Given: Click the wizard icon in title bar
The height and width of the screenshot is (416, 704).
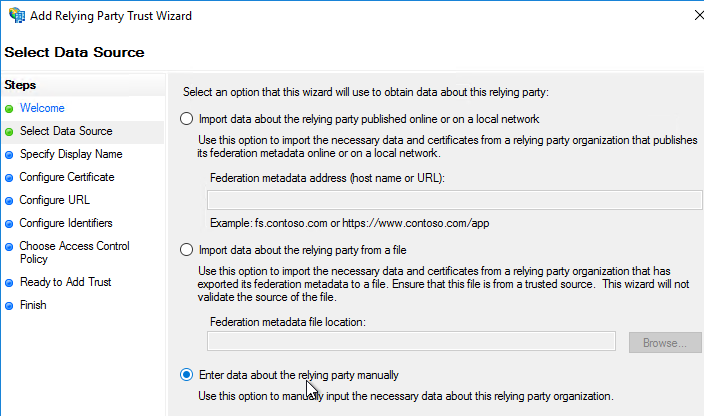Looking at the screenshot, I should tap(17, 15).
